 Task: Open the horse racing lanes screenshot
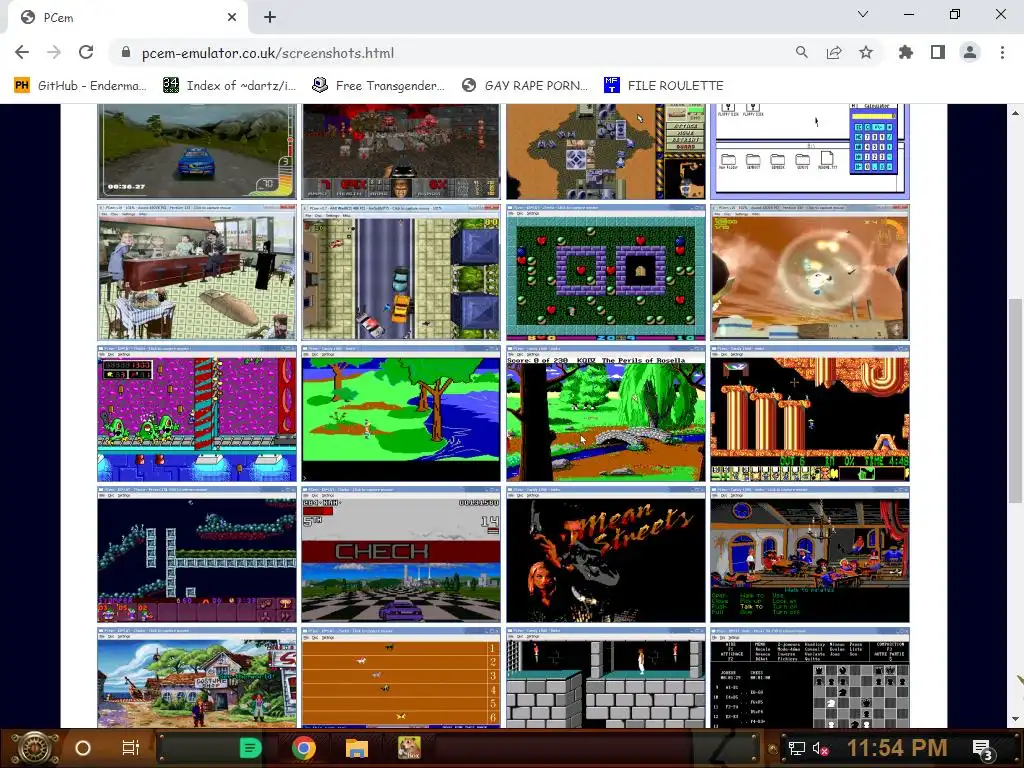coord(401,678)
